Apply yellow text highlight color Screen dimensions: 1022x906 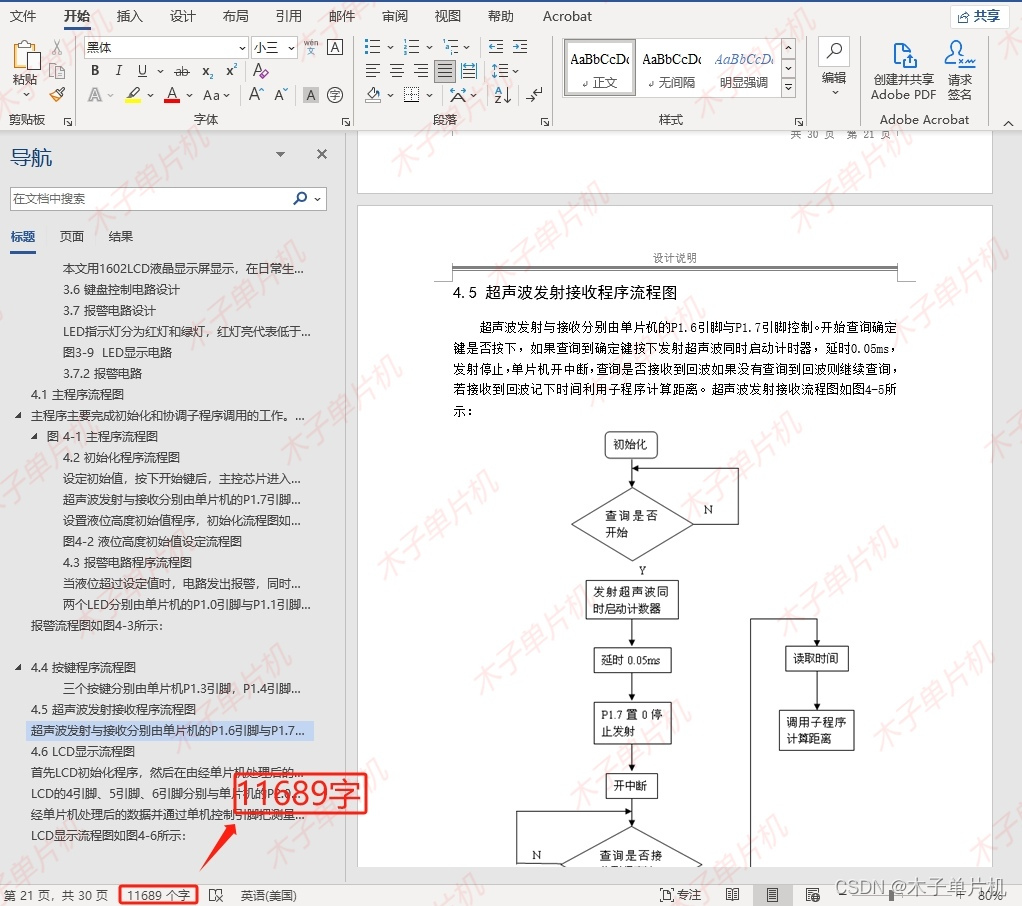[x=134, y=95]
